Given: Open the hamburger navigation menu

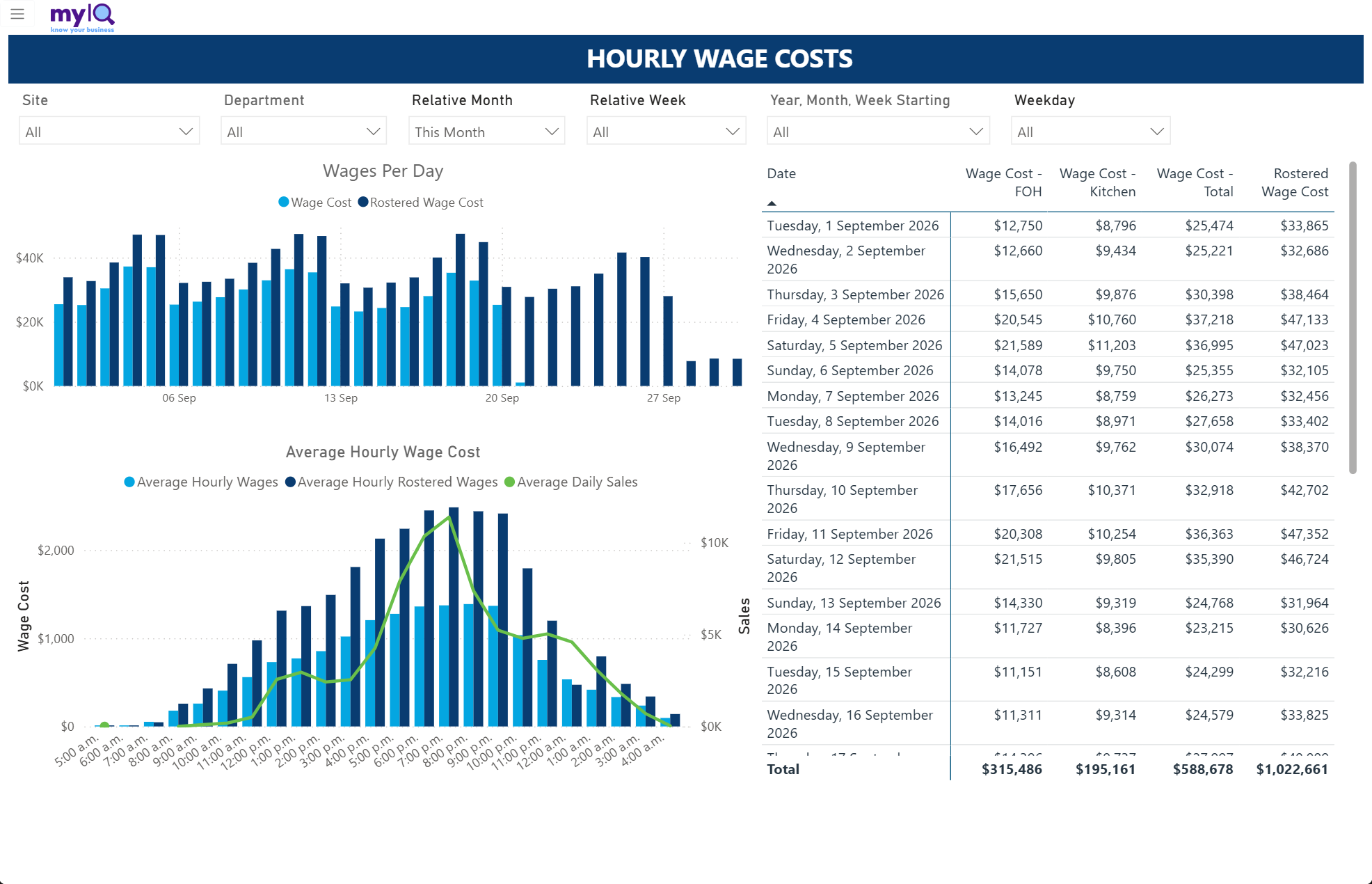Looking at the screenshot, I should point(17,14).
